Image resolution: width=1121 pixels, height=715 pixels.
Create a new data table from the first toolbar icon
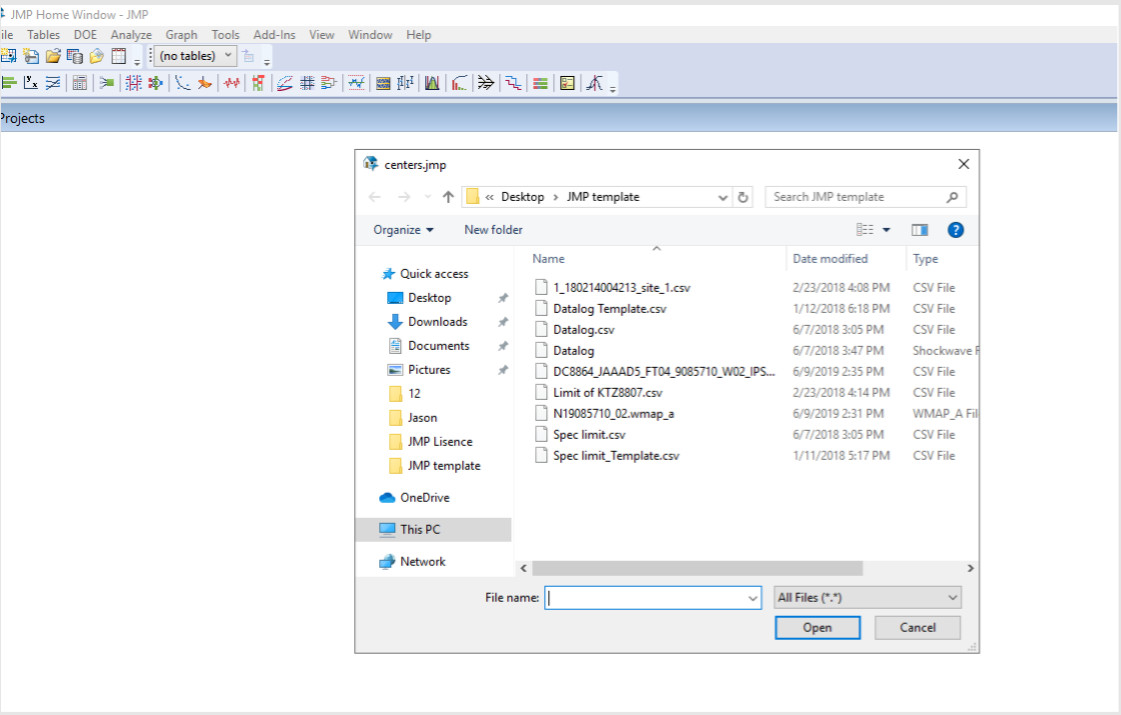(11, 56)
